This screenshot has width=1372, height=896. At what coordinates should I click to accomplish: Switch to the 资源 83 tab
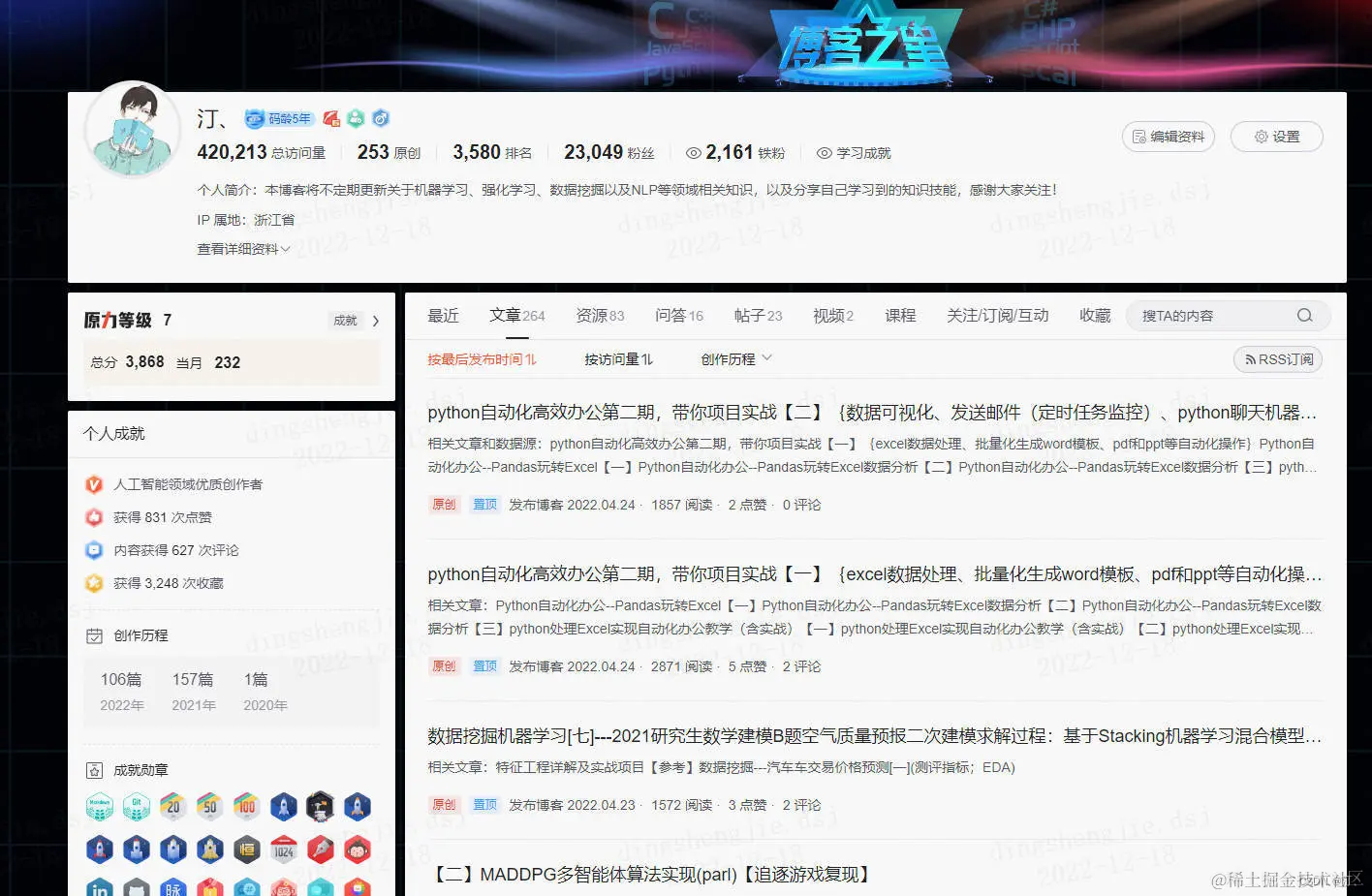click(x=600, y=316)
